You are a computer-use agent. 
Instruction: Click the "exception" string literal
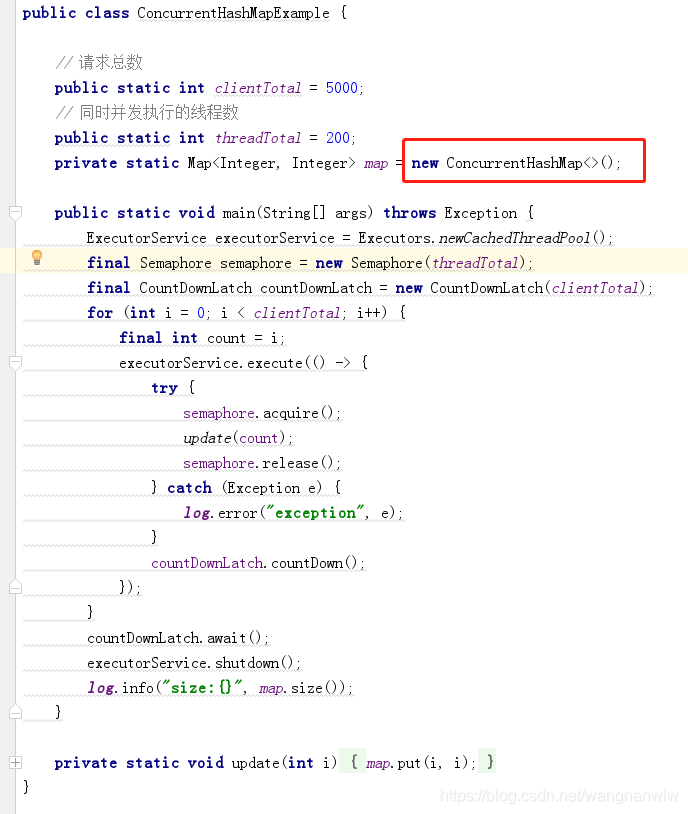click(315, 513)
